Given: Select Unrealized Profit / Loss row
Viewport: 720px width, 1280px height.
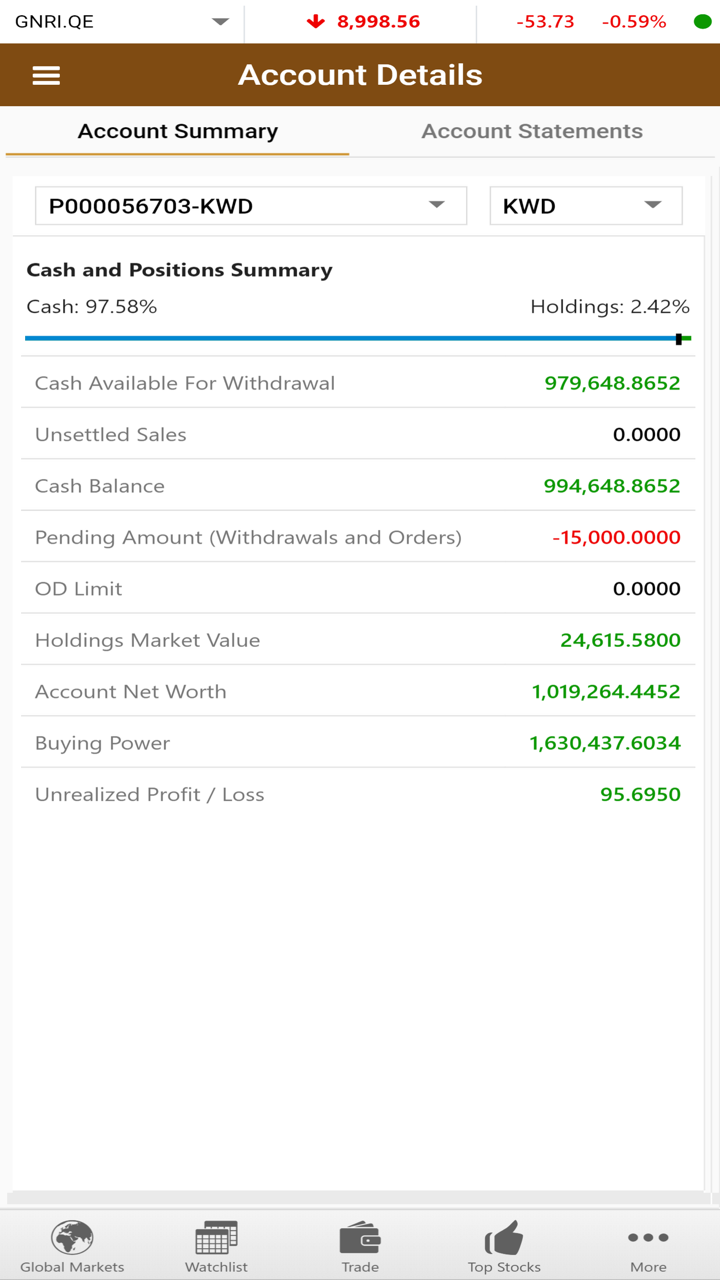Looking at the screenshot, I should coord(358,795).
